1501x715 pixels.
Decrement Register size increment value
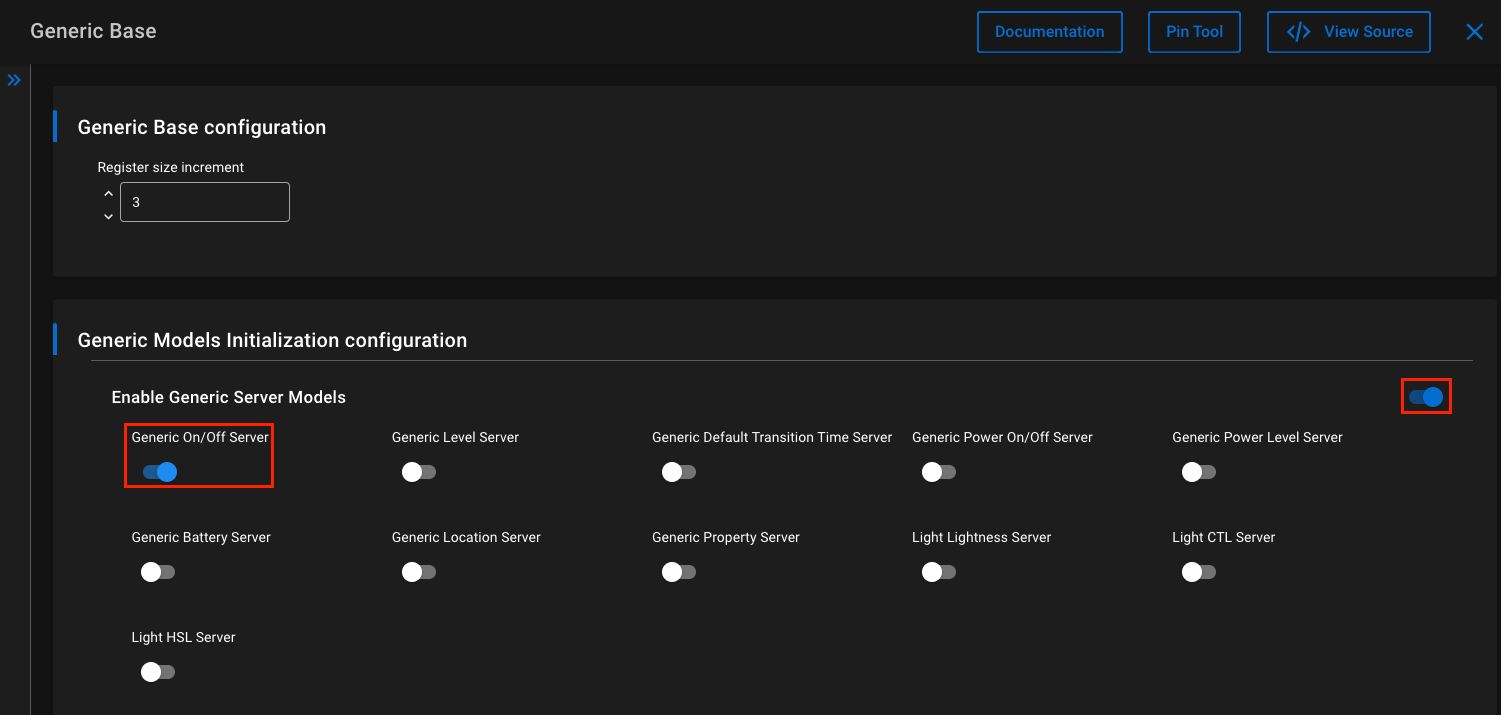[108, 215]
